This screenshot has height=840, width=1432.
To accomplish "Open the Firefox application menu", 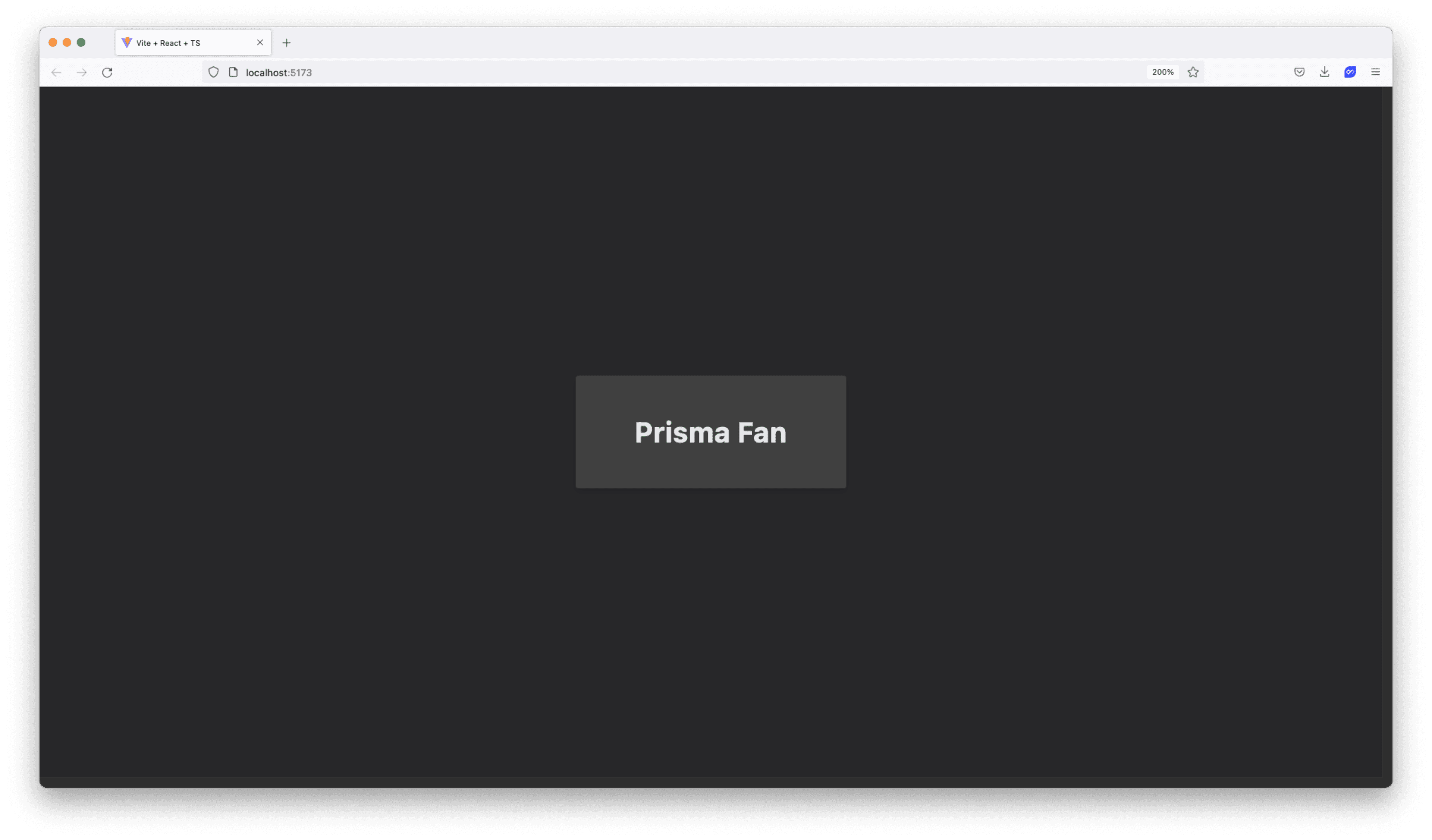I will (x=1376, y=72).
